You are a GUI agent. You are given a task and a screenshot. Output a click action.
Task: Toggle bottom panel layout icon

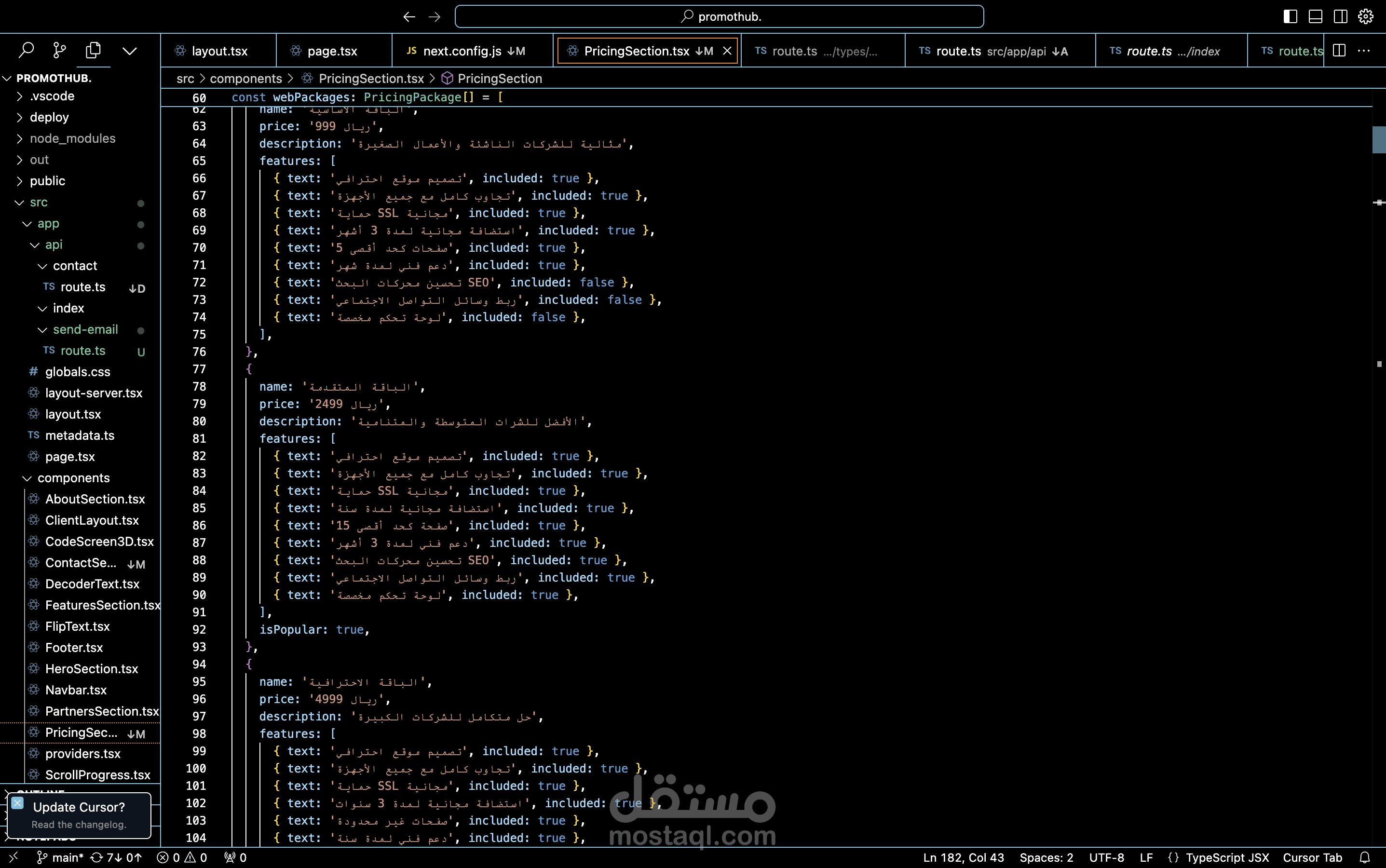1316,17
